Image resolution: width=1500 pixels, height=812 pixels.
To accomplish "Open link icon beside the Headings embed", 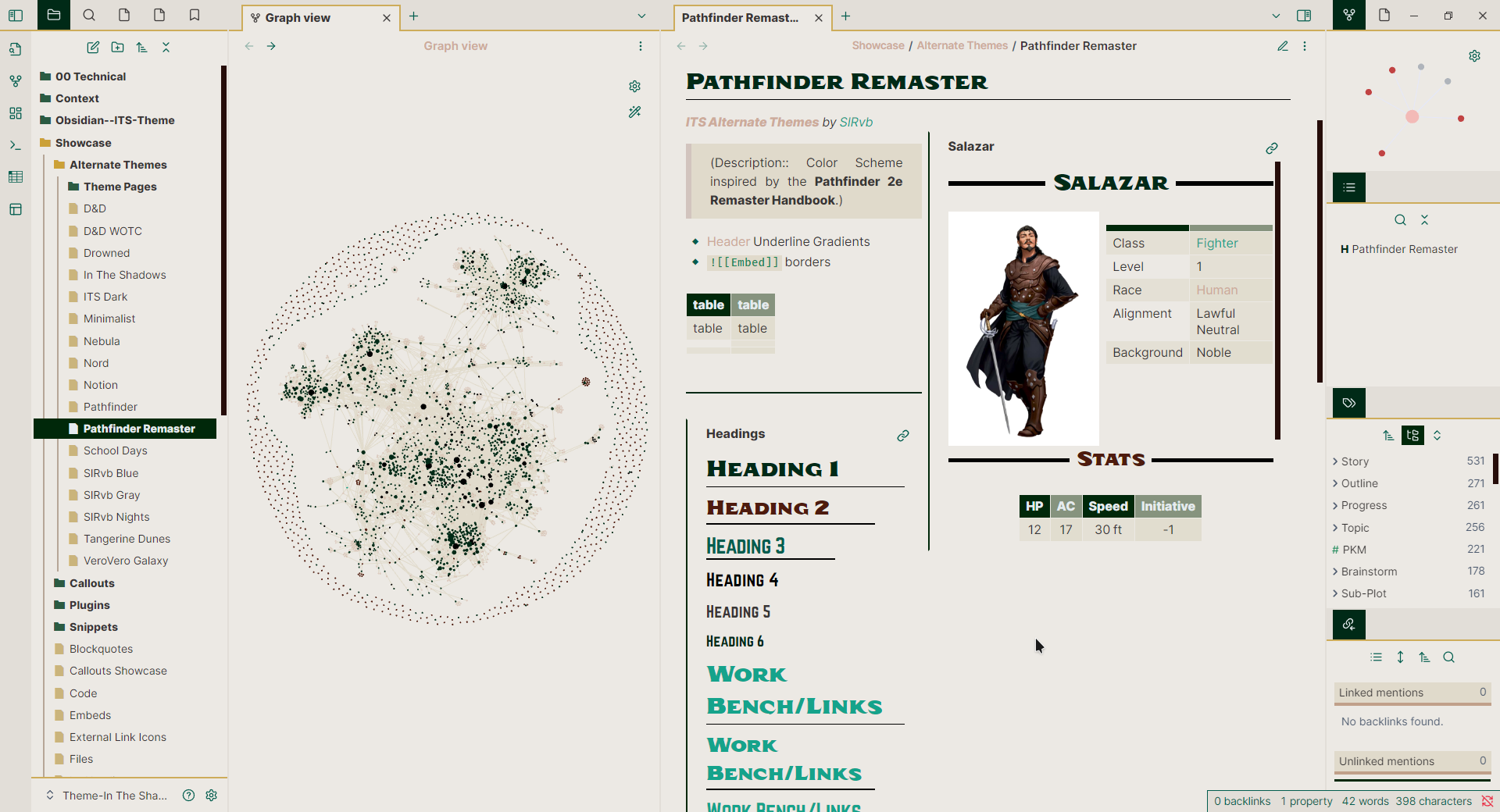I will (903, 436).
